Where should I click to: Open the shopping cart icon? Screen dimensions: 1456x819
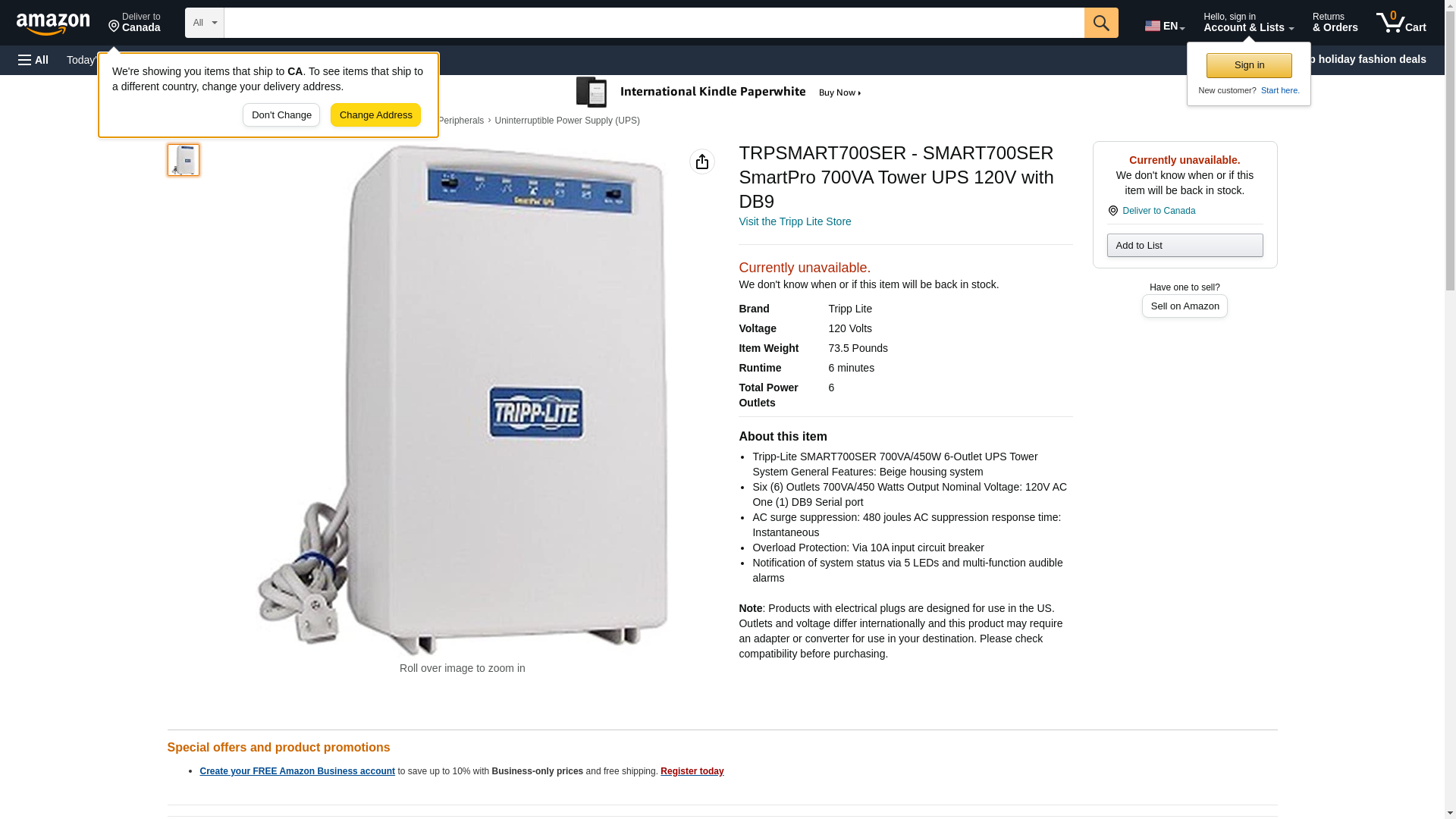[1401, 22]
